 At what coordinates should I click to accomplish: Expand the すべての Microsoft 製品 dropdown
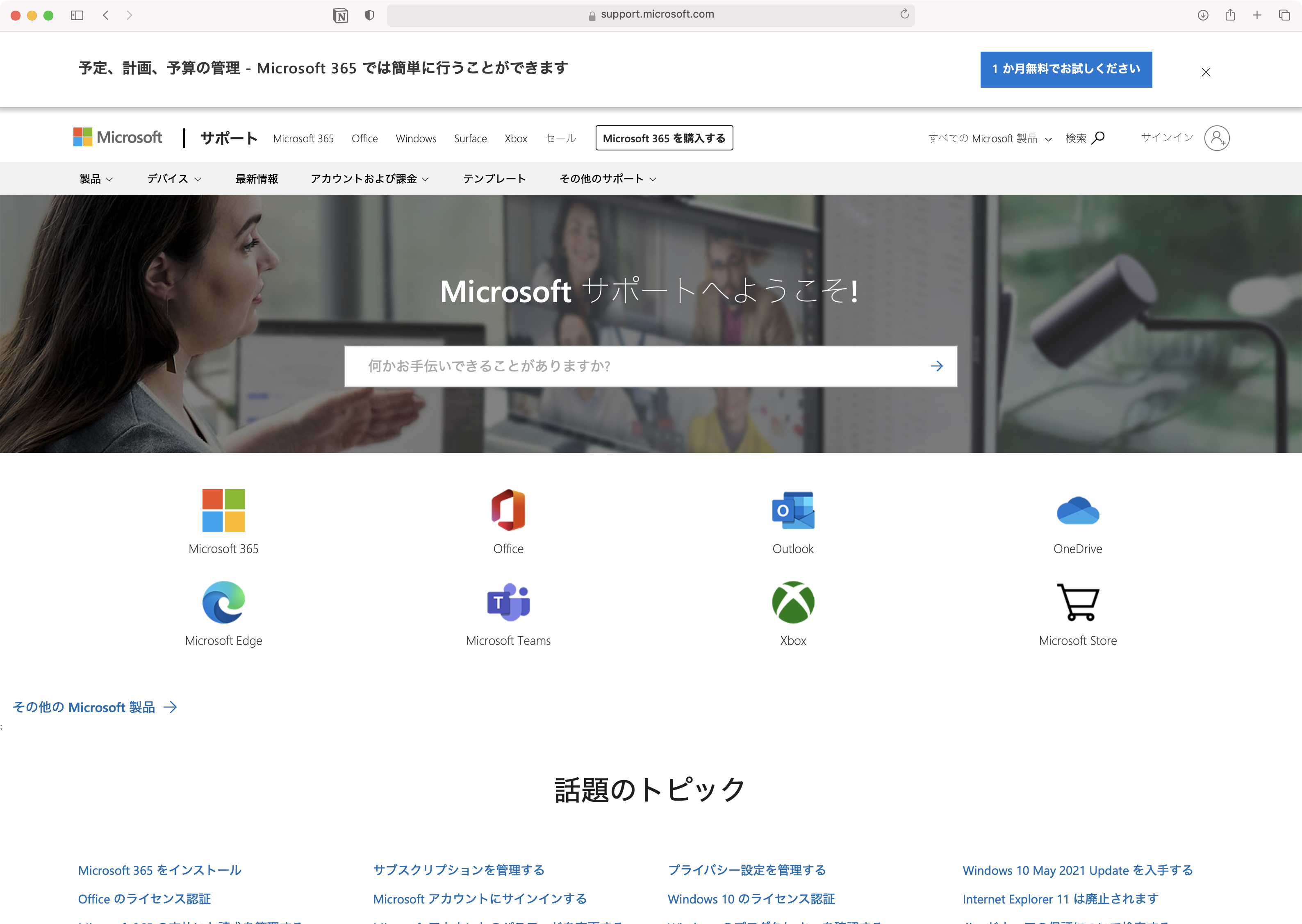pos(990,138)
